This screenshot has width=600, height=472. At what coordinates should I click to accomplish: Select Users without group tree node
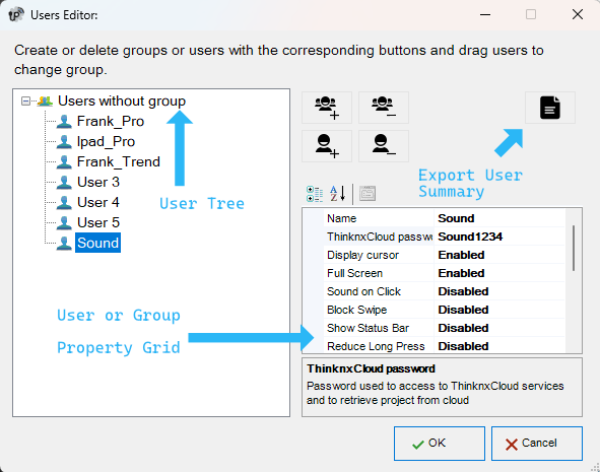122,101
